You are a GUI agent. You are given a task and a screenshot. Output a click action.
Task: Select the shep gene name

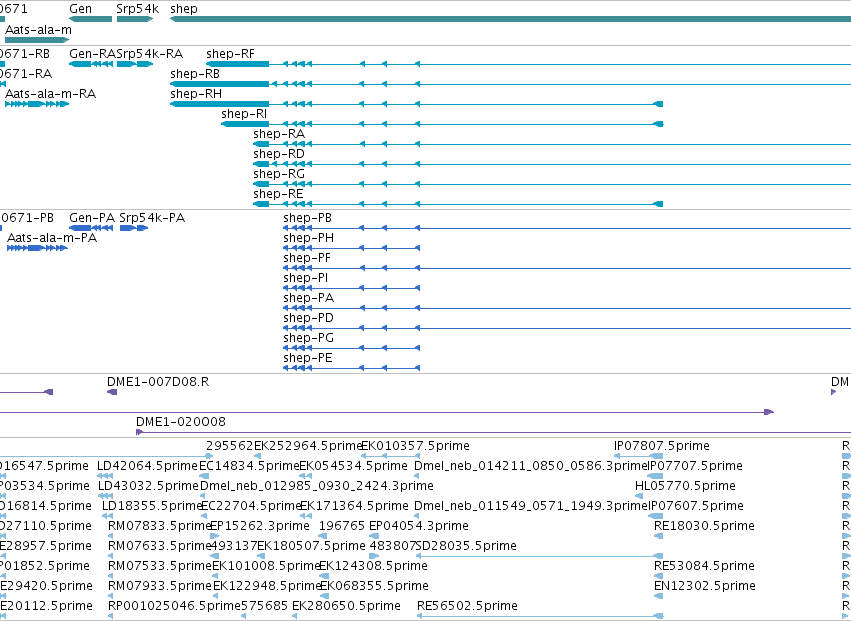184,9
